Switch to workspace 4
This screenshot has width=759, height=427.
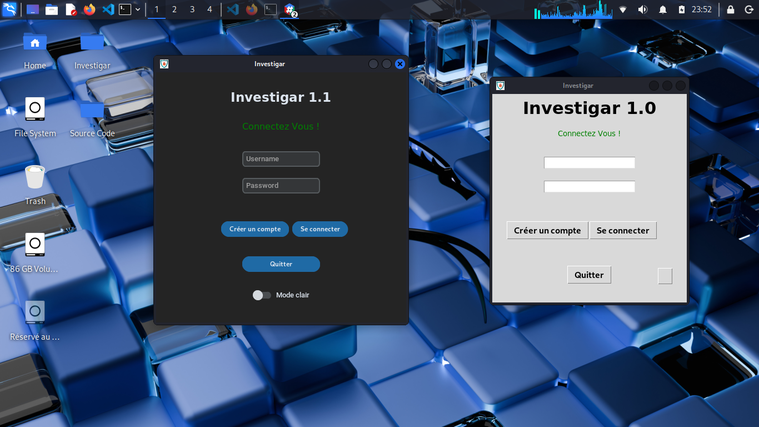coord(209,9)
